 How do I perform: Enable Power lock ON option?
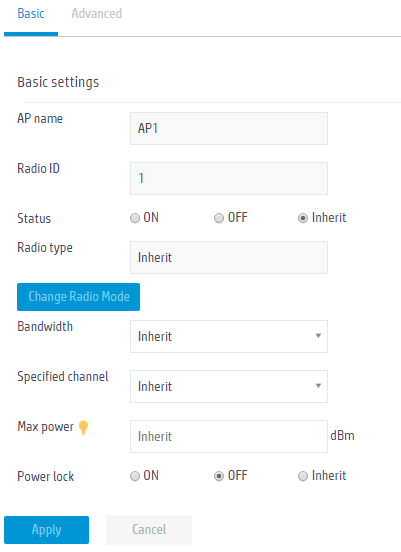click(135, 476)
